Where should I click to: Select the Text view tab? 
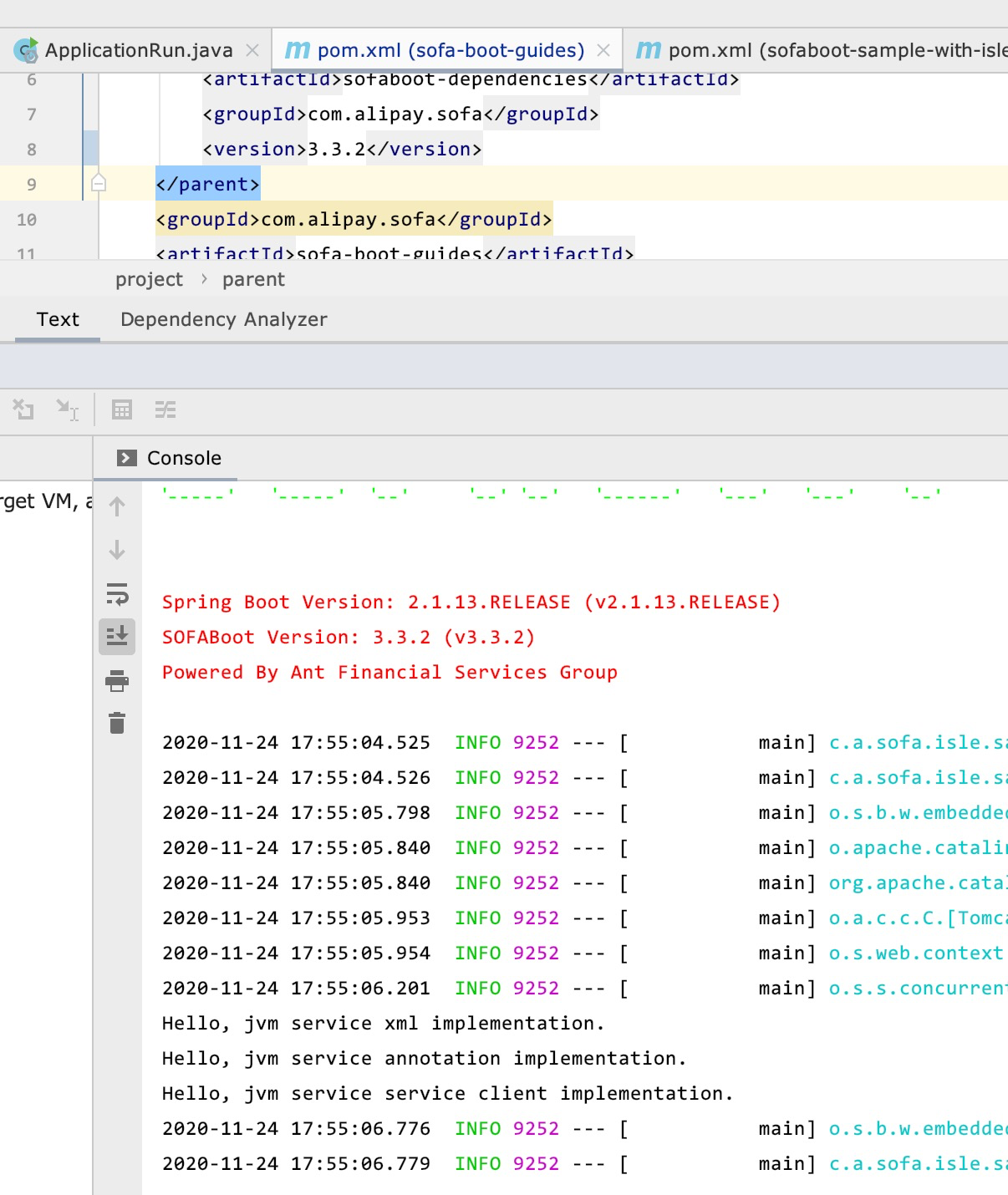[57, 319]
